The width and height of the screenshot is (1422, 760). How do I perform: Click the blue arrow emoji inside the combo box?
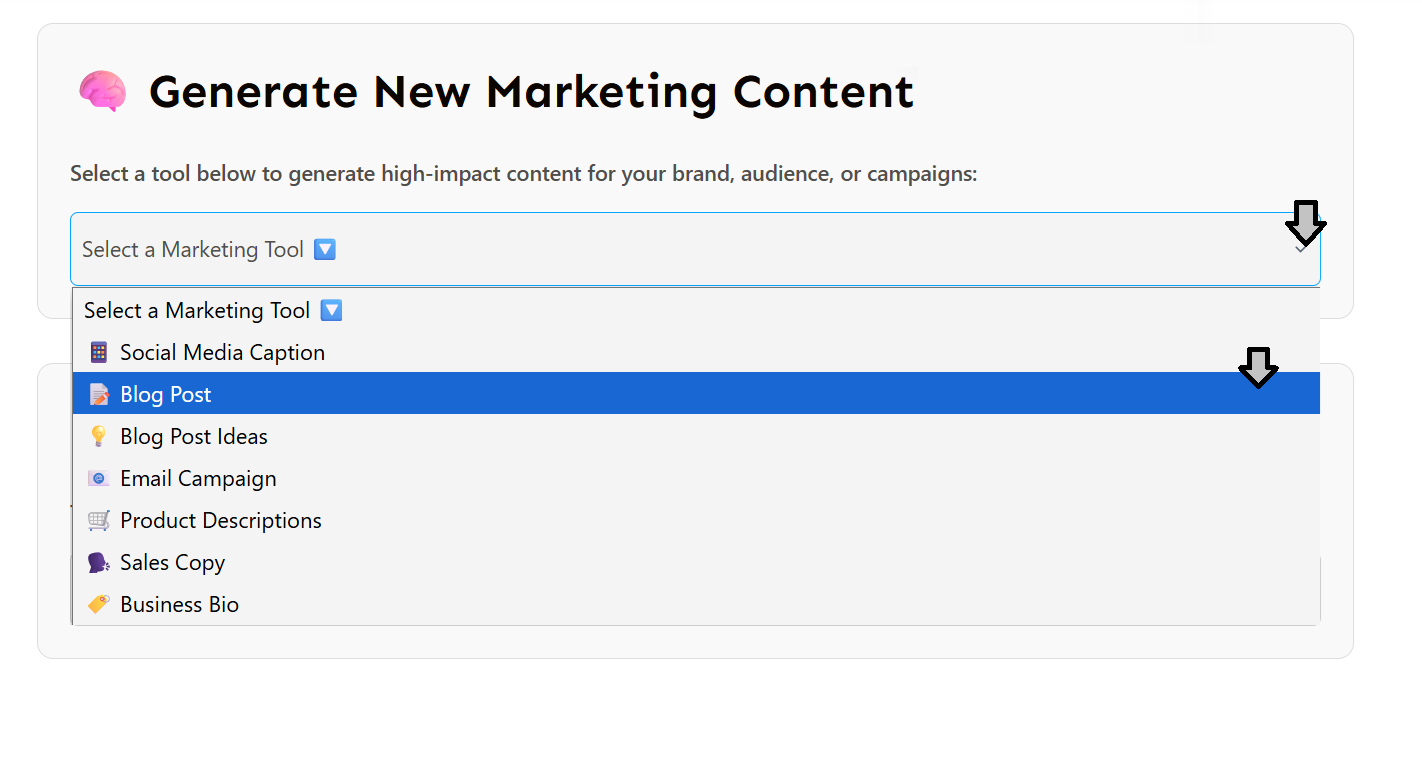[325, 250]
